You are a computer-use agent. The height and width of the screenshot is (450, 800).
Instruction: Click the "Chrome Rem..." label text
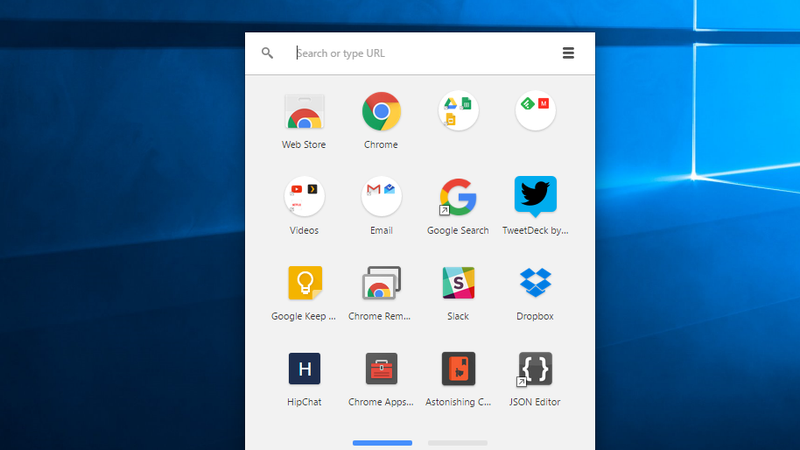[x=380, y=316]
